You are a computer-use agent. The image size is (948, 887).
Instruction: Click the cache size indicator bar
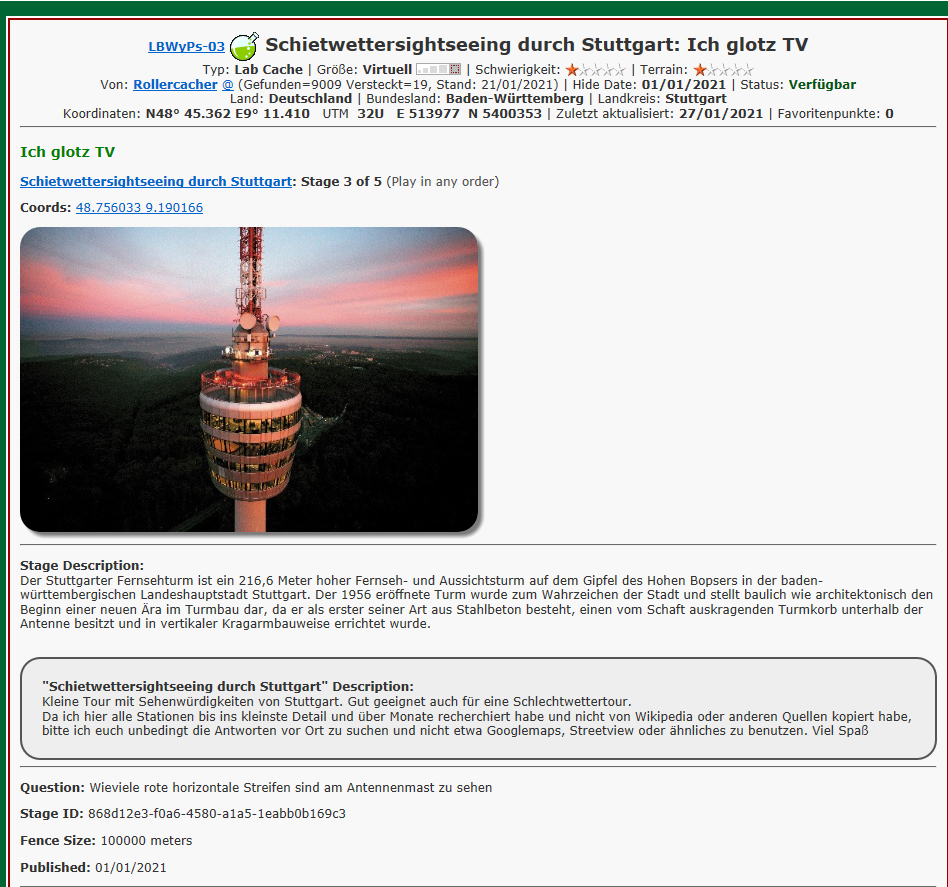pos(438,70)
